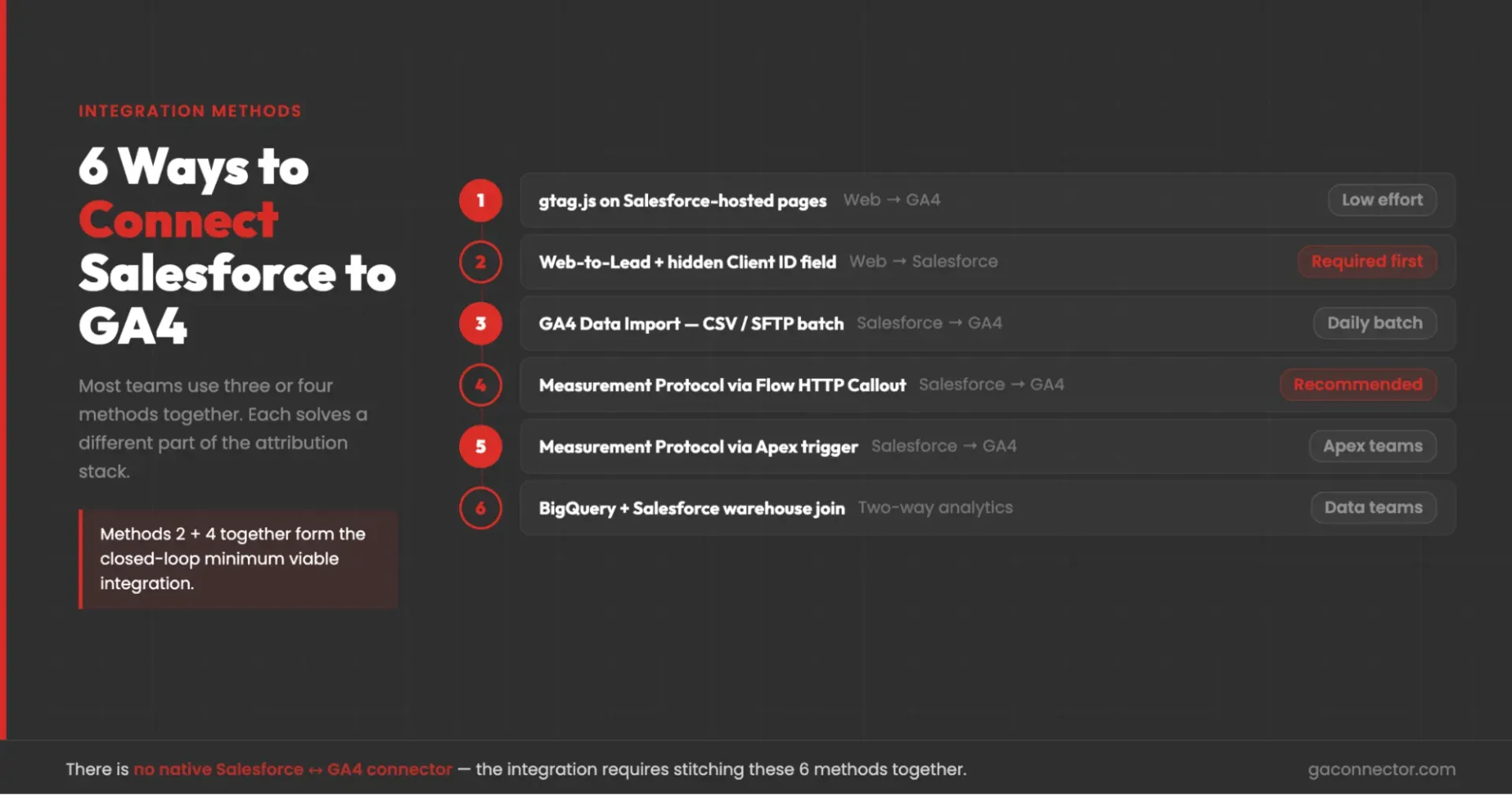
Task: Click the 'Two-way analytics' label
Action: pos(936,508)
